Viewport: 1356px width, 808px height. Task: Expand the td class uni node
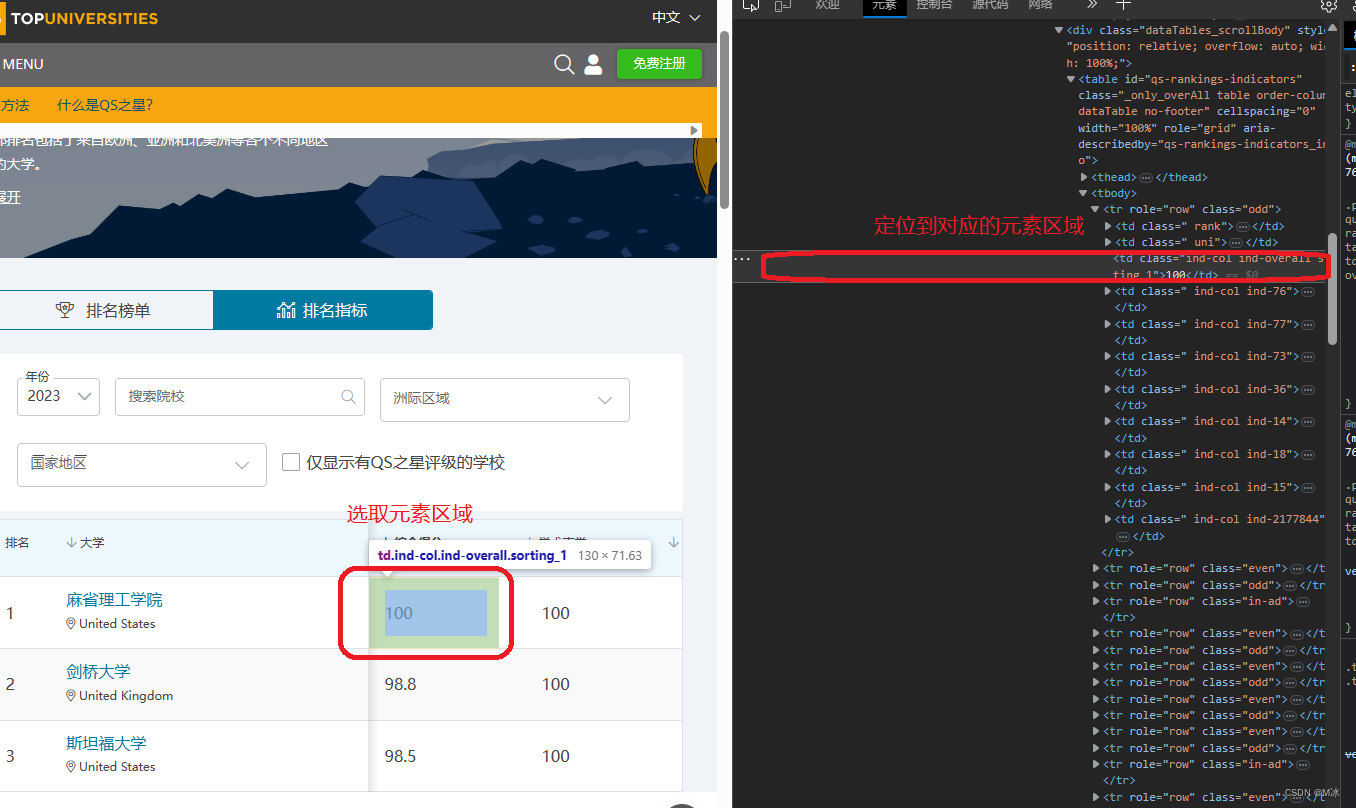coord(1108,242)
